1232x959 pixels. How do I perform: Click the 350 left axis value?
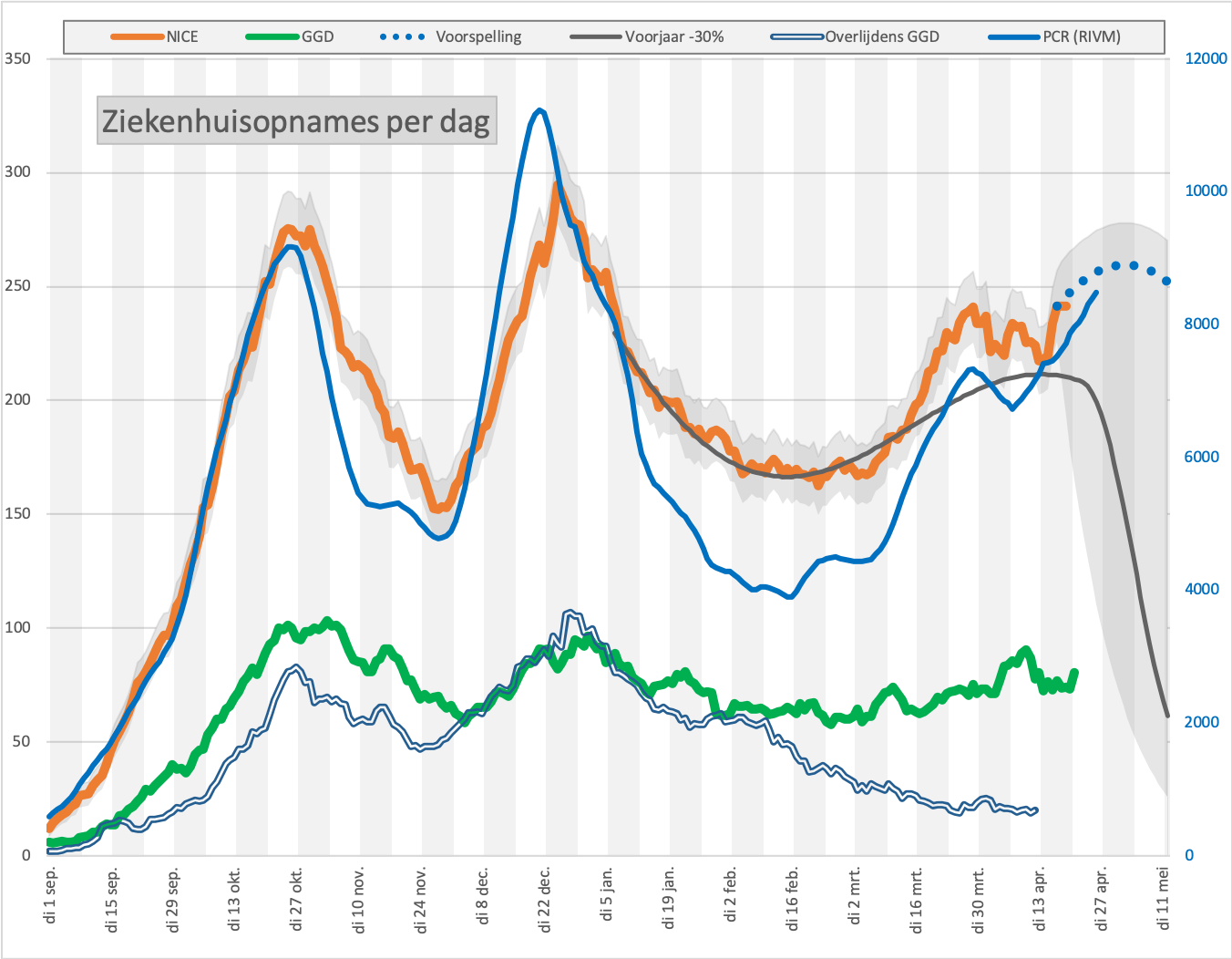point(17,58)
